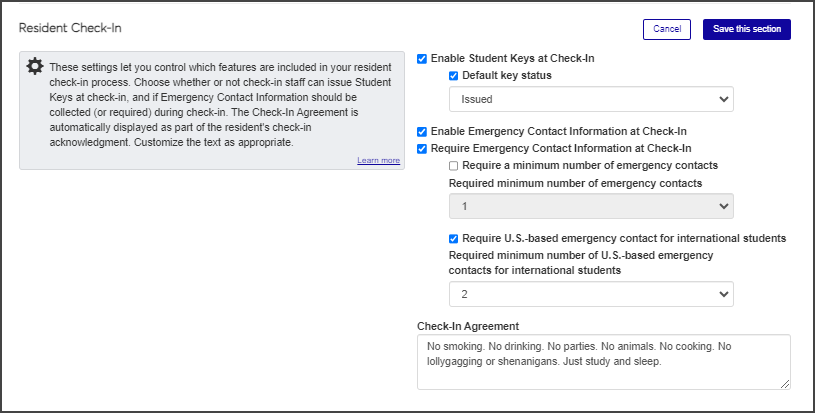Toggle Enable Student Keys at Check-In
Screen dimensions: 815x413
coord(422,59)
